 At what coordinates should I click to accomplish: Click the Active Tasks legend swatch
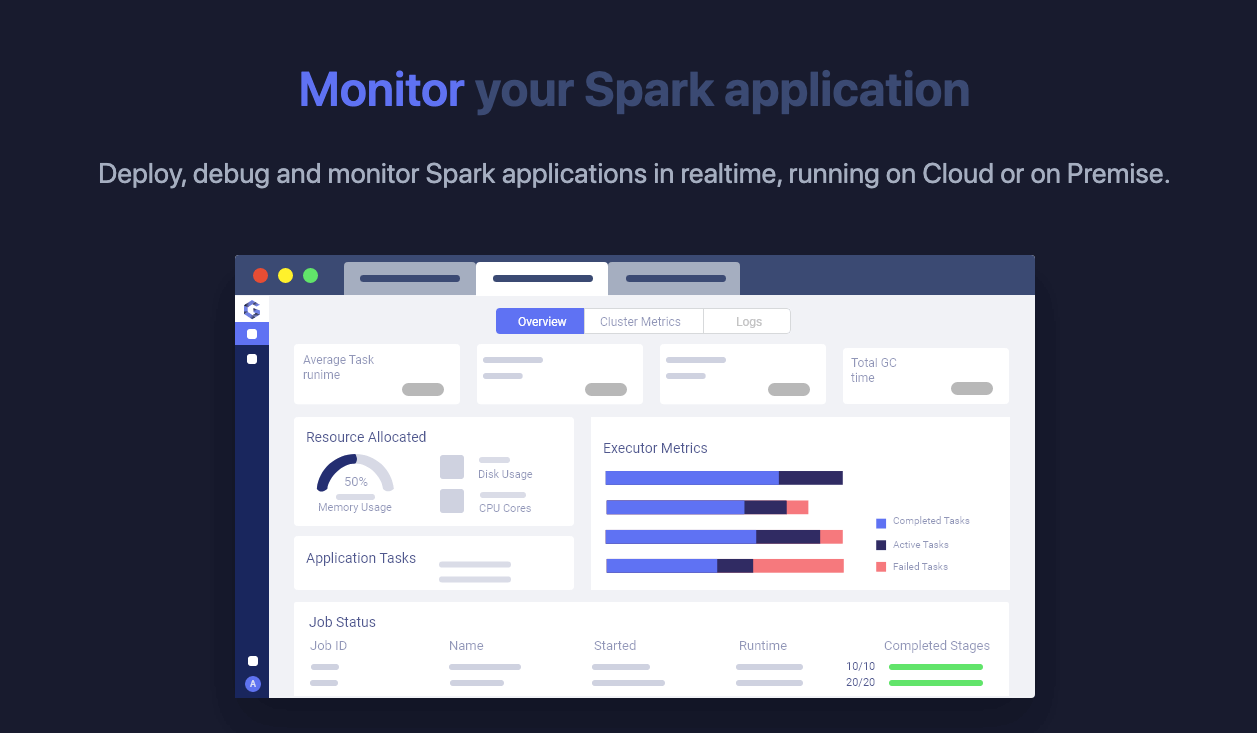881,545
